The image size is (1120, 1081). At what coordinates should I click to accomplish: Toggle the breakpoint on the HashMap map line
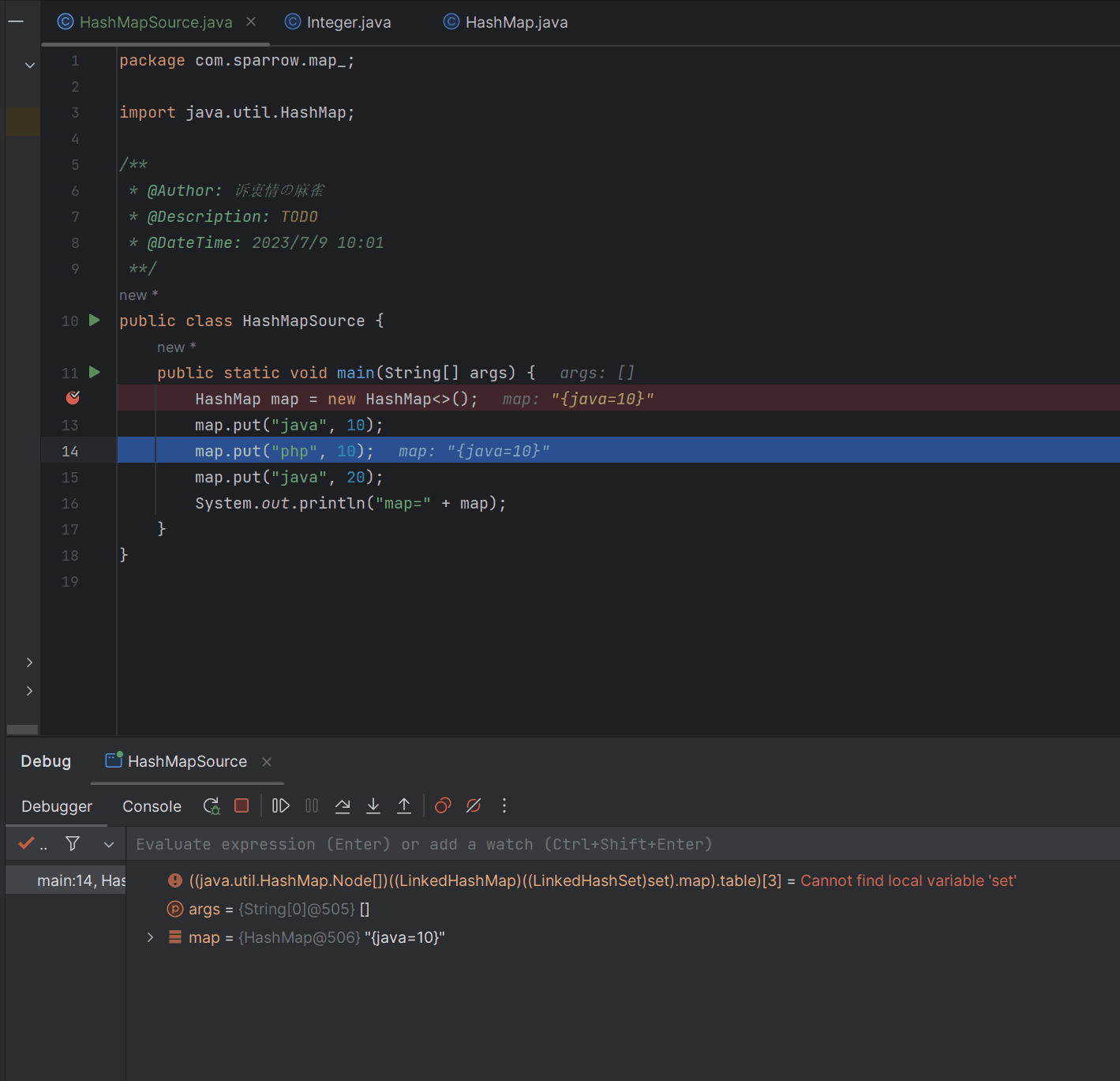(73, 398)
